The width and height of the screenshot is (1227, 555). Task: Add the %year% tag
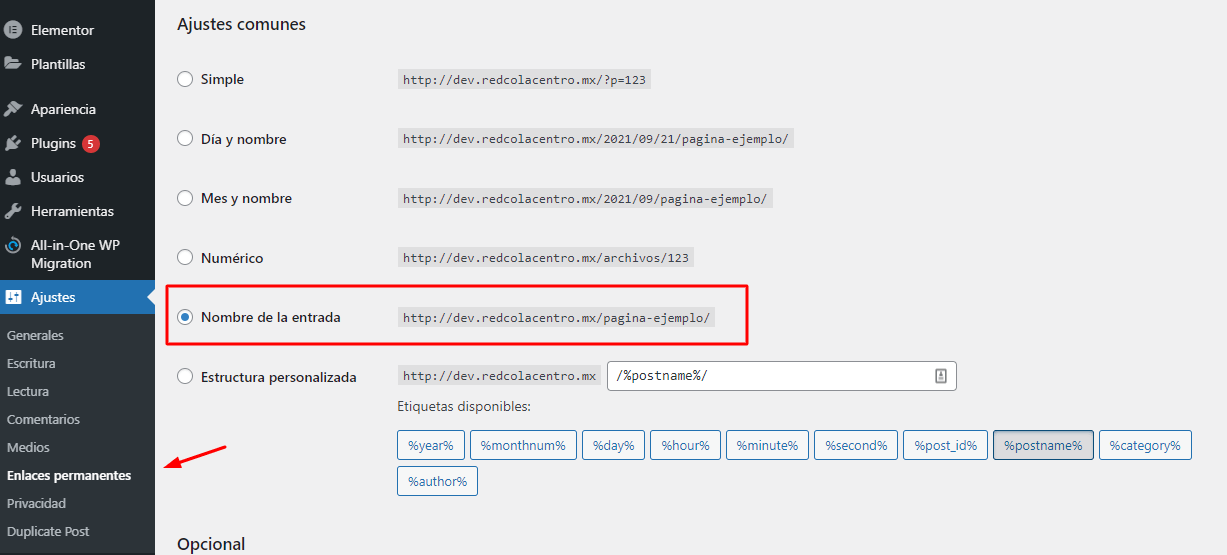(x=430, y=445)
